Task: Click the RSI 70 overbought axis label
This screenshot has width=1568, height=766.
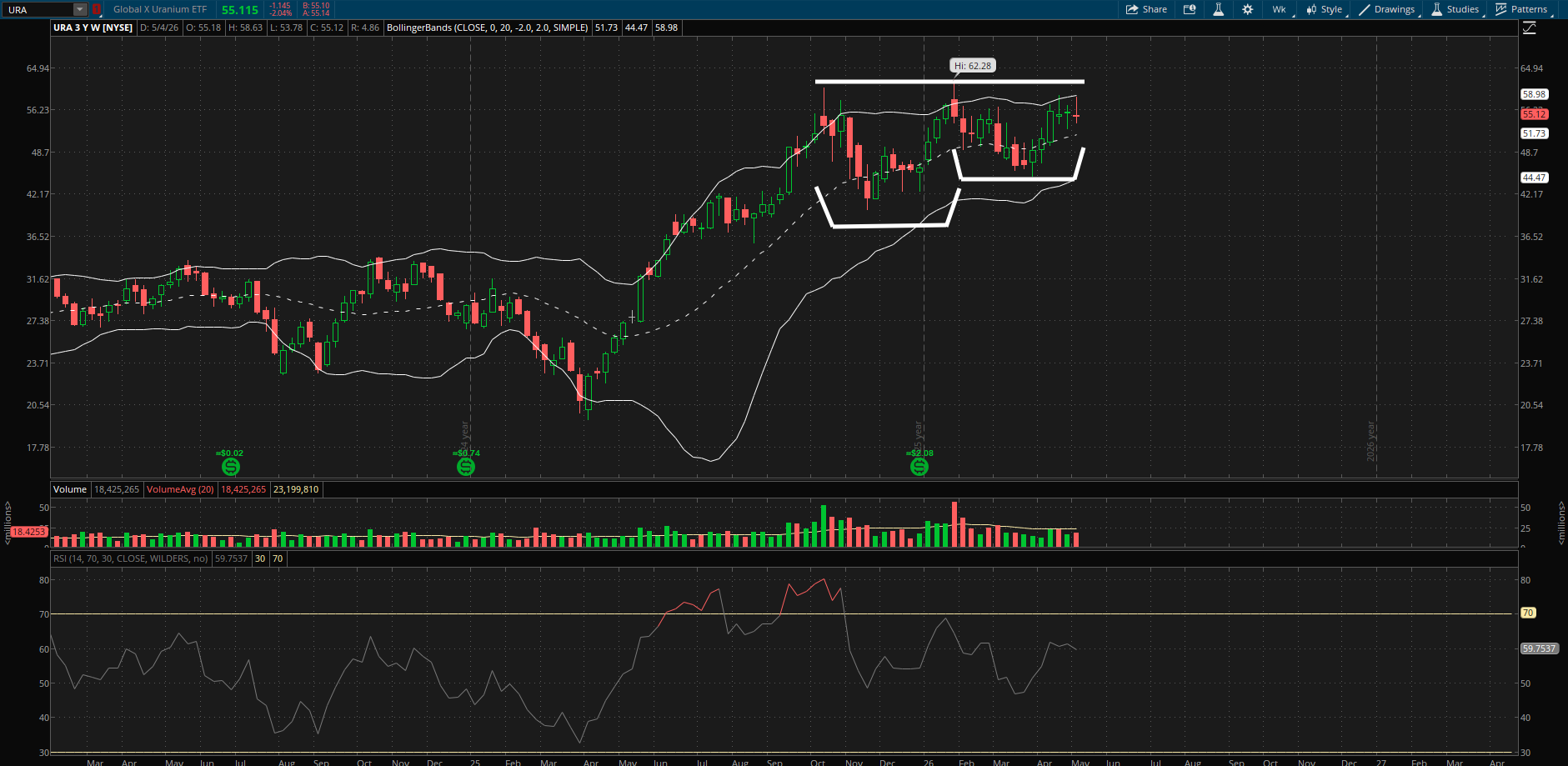Action: [x=1528, y=613]
